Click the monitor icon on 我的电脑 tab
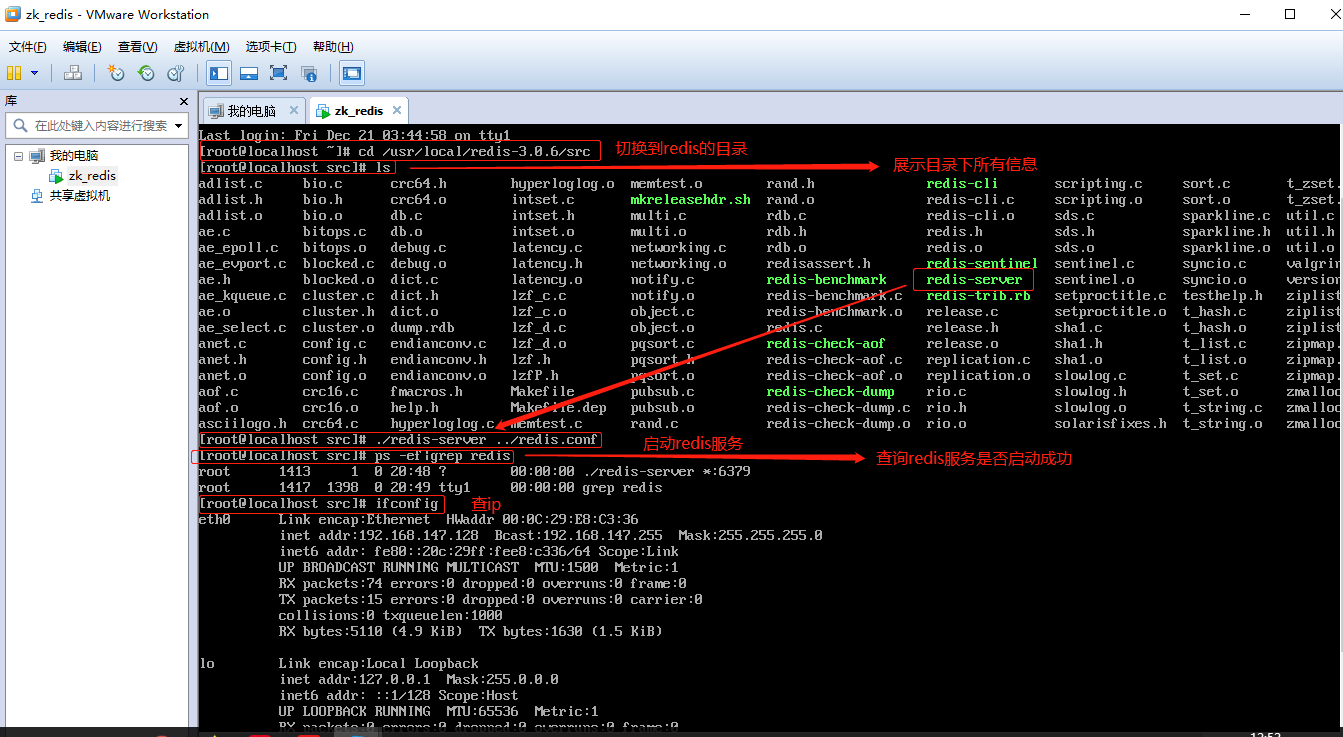Image resolution: width=1343 pixels, height=737 pixels. pyautogui.click(x=216, y=111)
